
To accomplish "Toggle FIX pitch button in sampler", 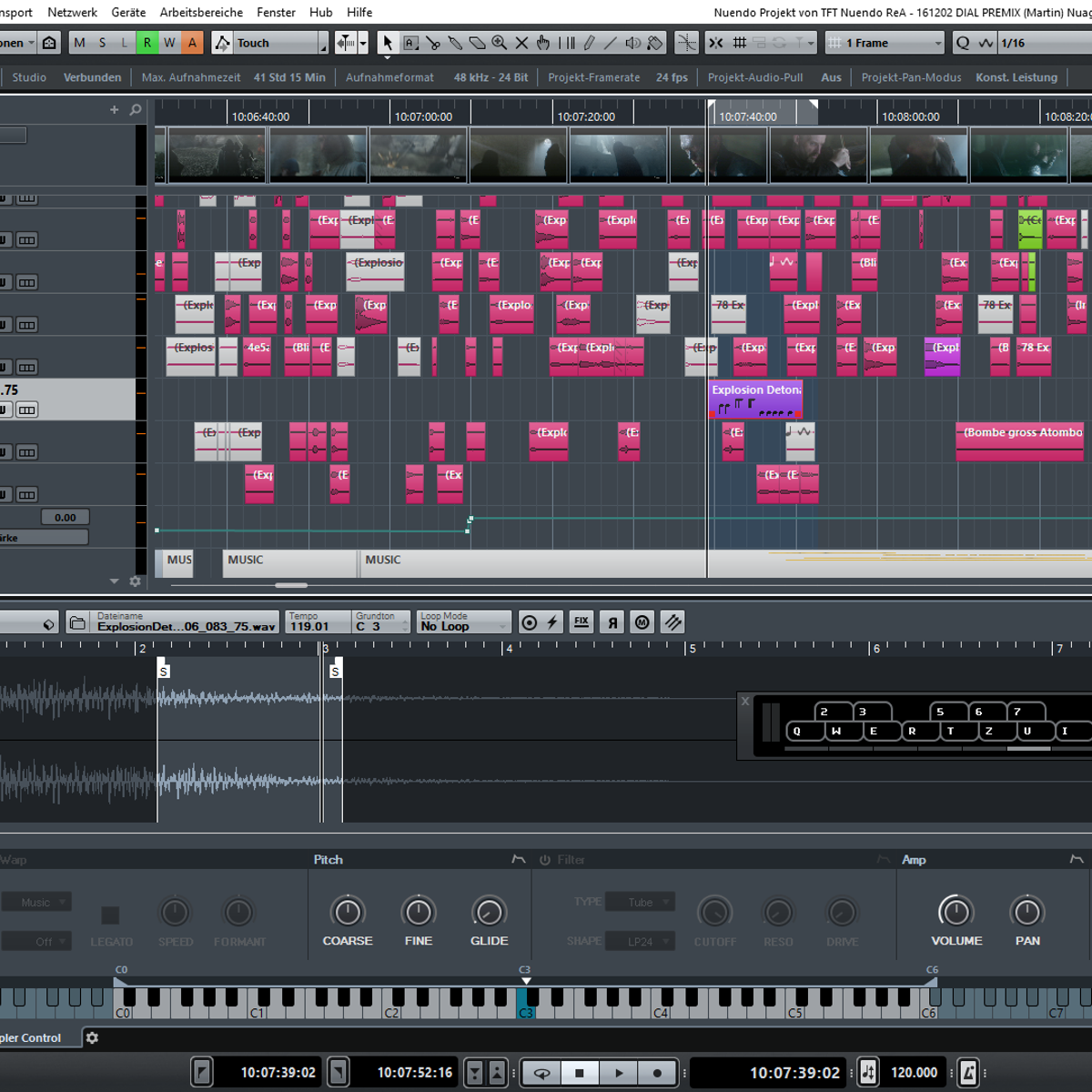I will pyautogui.click(x=581, y=622).
